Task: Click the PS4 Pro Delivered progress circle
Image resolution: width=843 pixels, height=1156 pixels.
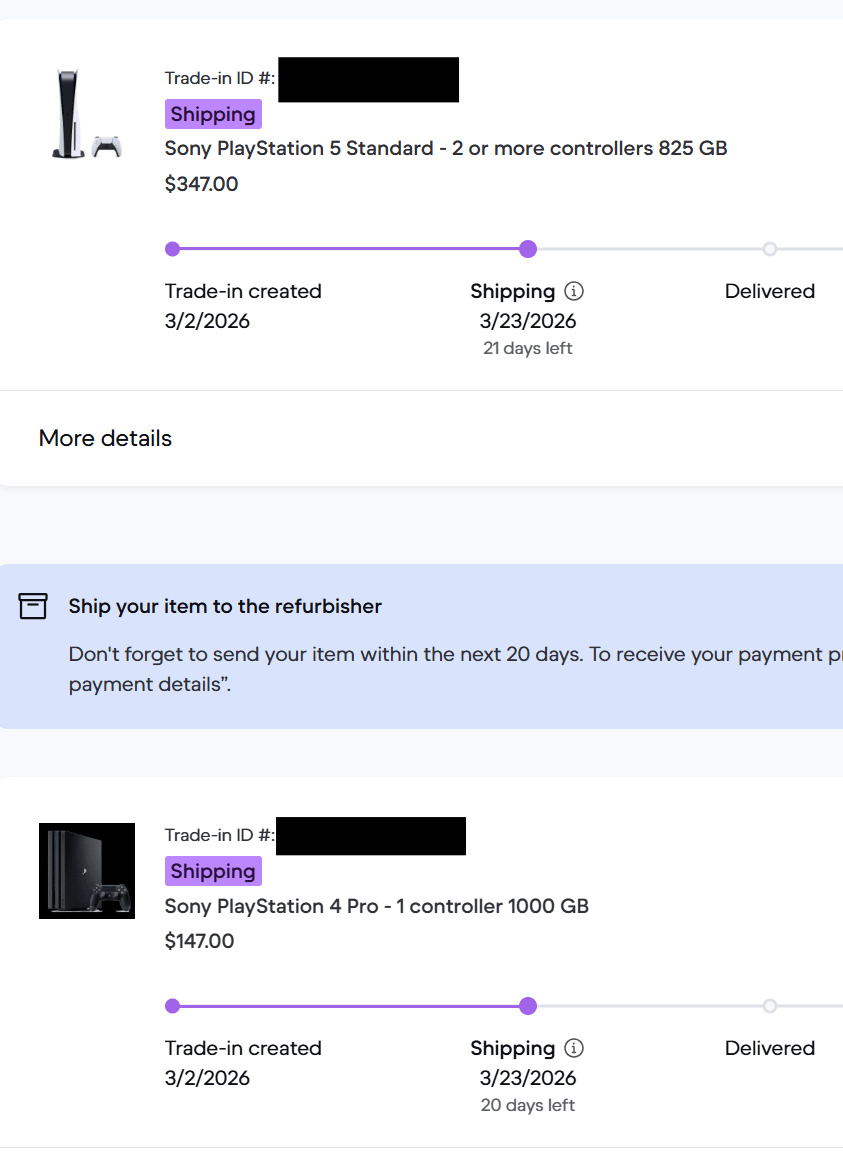Action: (x=769, y=1006)
